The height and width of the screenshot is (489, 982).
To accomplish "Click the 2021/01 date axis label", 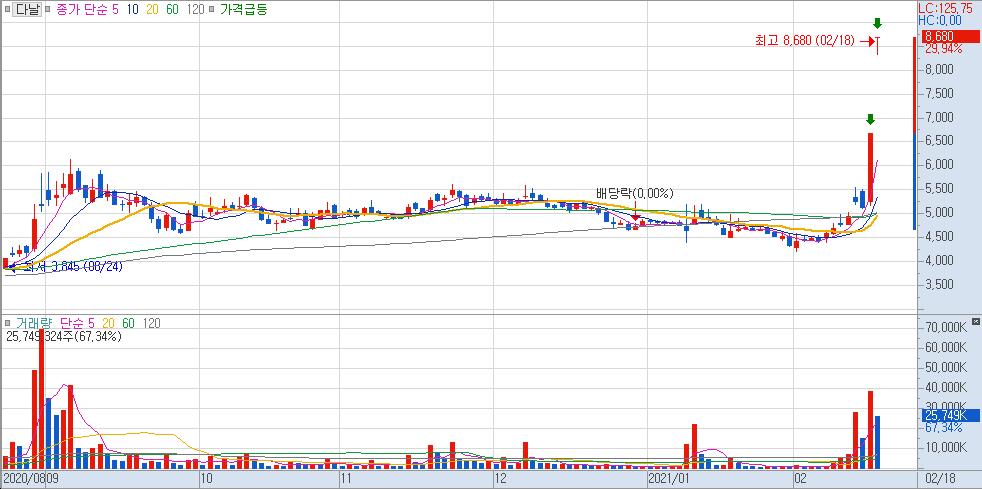I will tap(671, 479).
